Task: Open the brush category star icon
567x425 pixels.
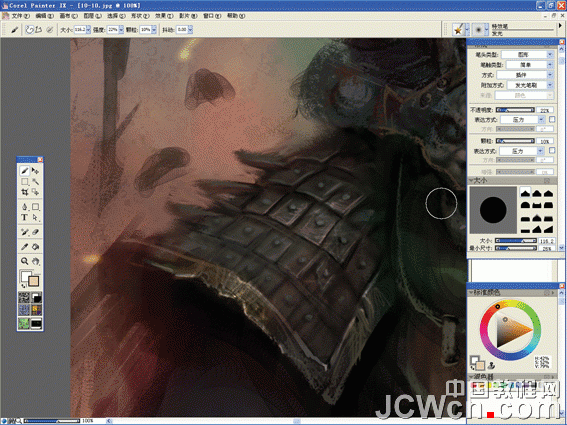Action: point(458,29)
